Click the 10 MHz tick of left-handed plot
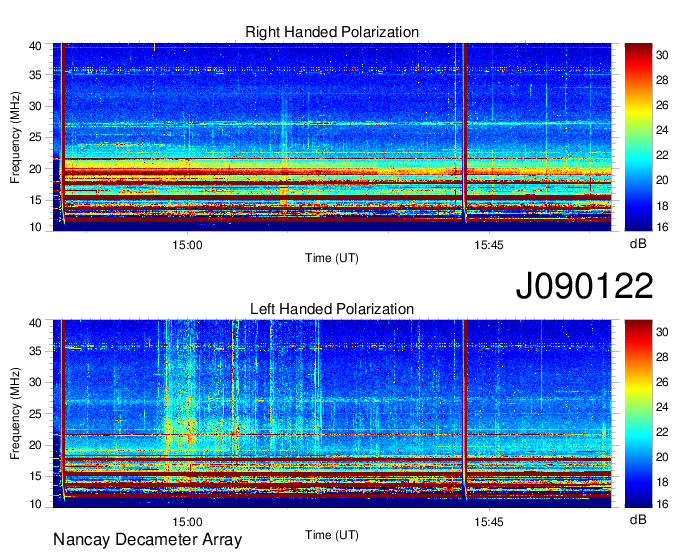Image resolution: width=680 pixels, height=552 pixels. (x=35, y=504)
